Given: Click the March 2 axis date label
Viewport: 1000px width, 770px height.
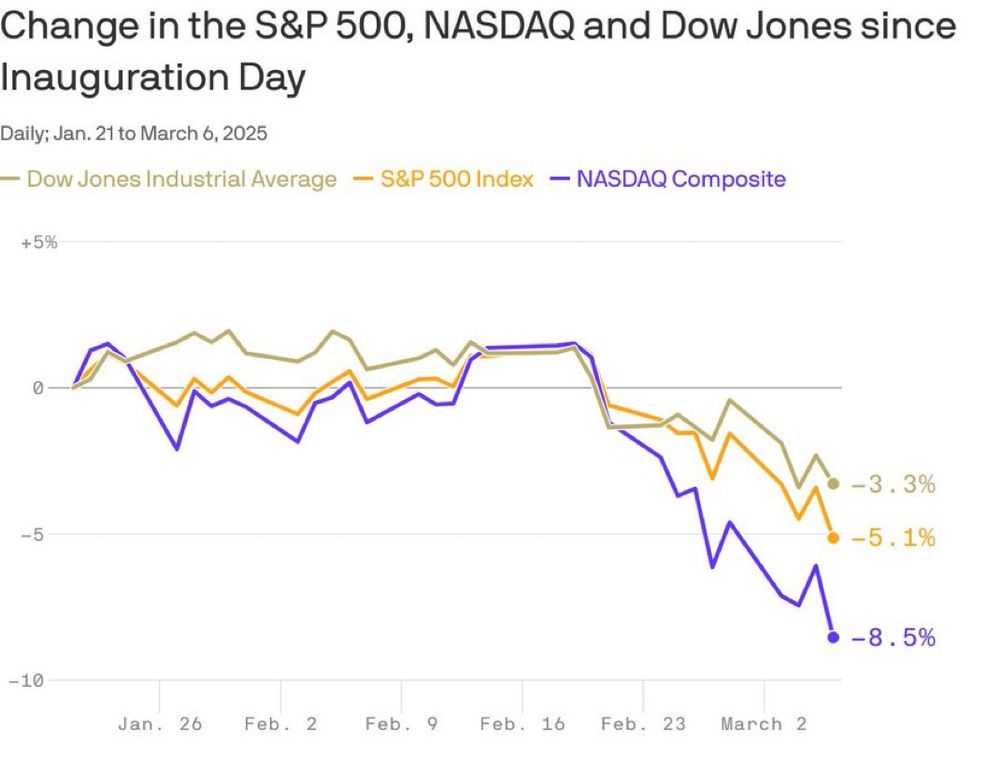Looking at the screenshot, I should 763,724.
